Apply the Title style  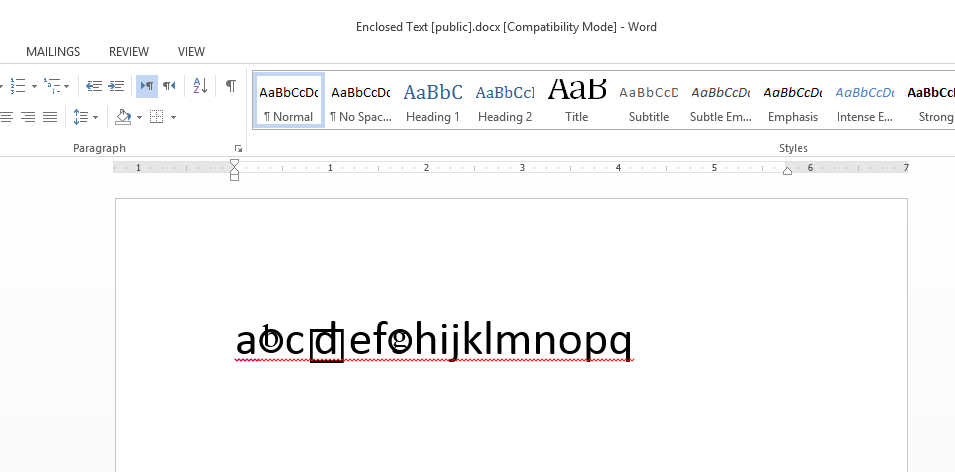point(577,102)
